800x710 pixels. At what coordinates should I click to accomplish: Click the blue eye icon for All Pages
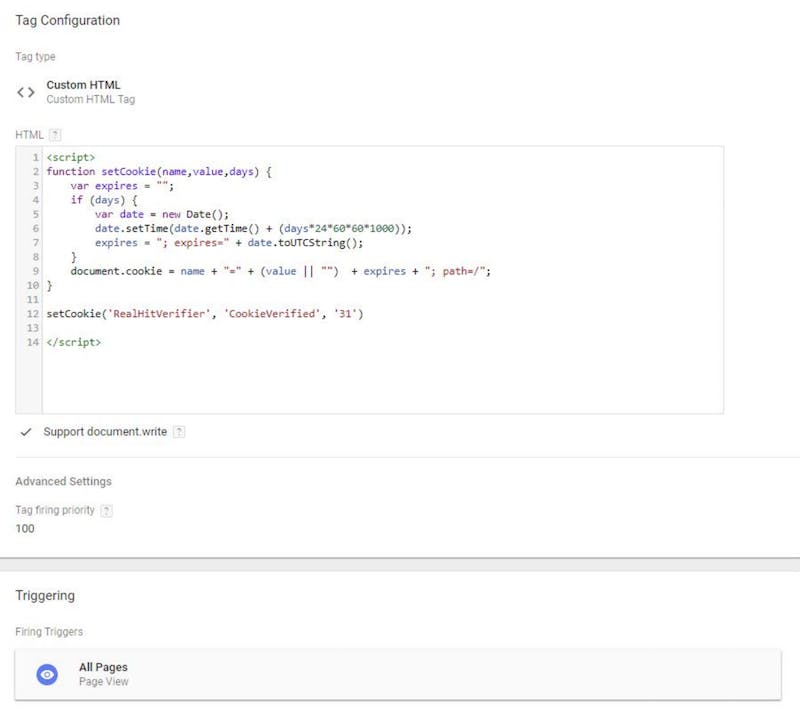click(47, 675)
